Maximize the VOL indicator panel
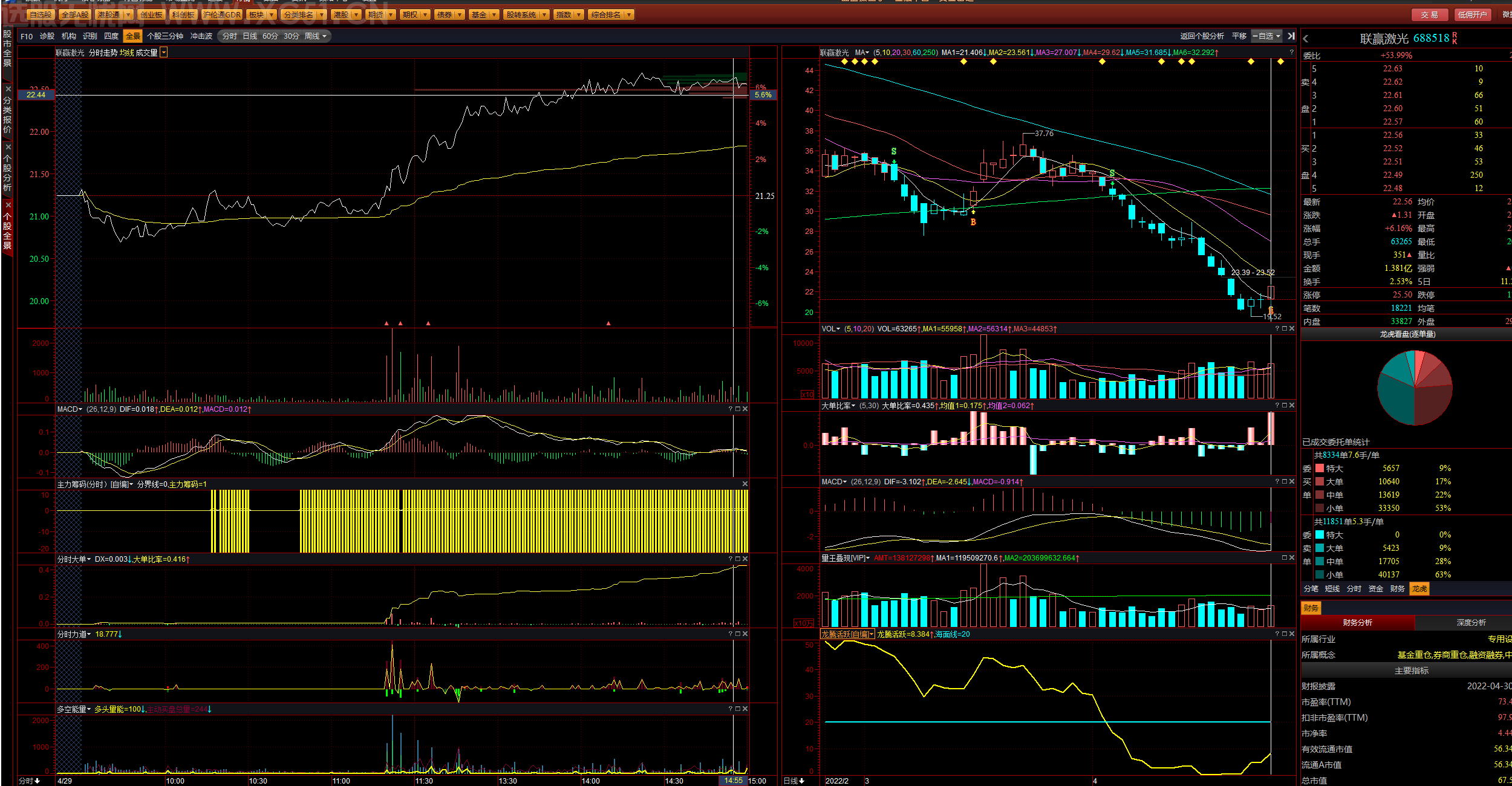 point(1284,329)
